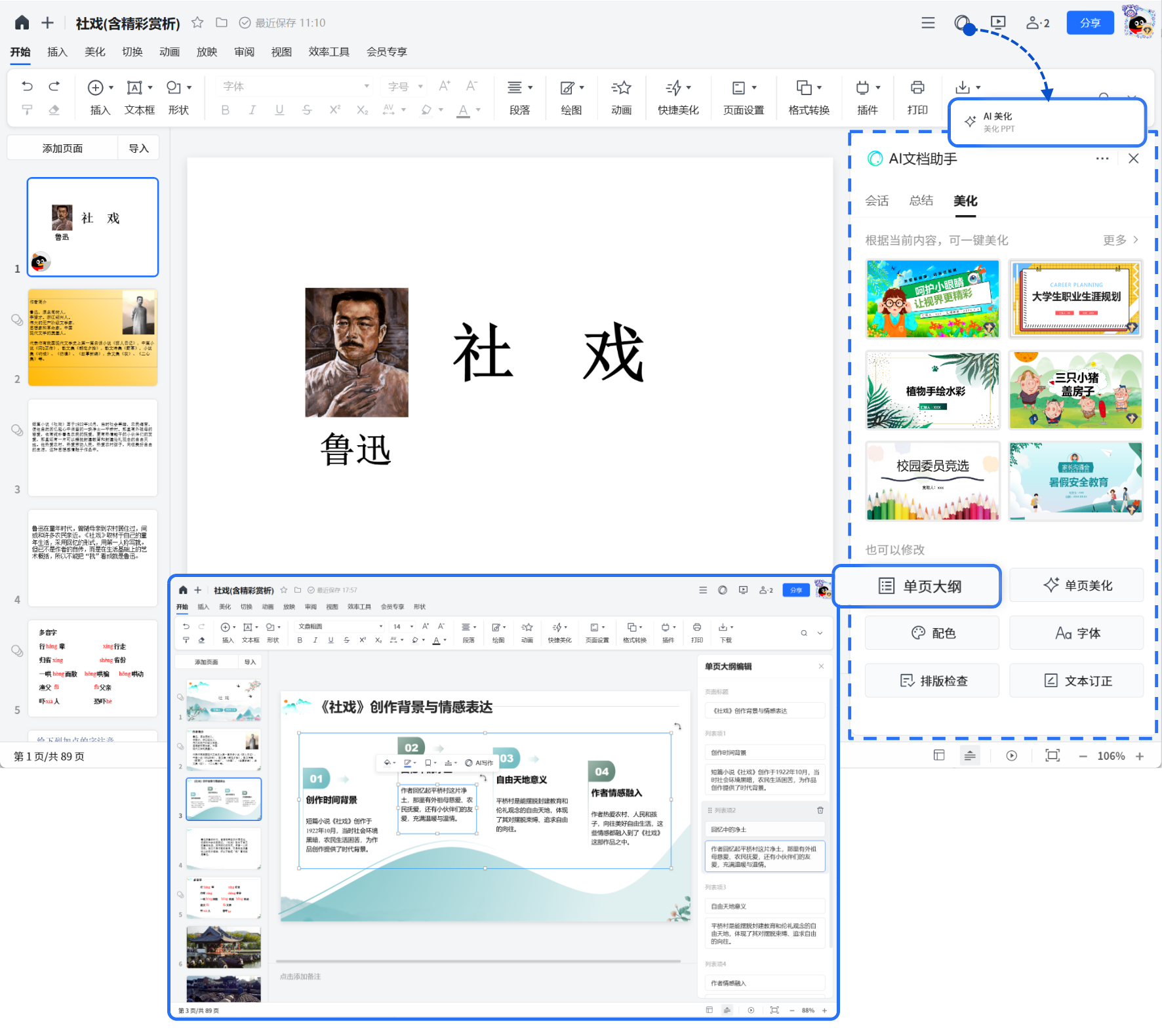Click the 快捷美化 quick beautify icon
The image size is (1162, 1036).
pyautogui.click(x=678, y=97)
